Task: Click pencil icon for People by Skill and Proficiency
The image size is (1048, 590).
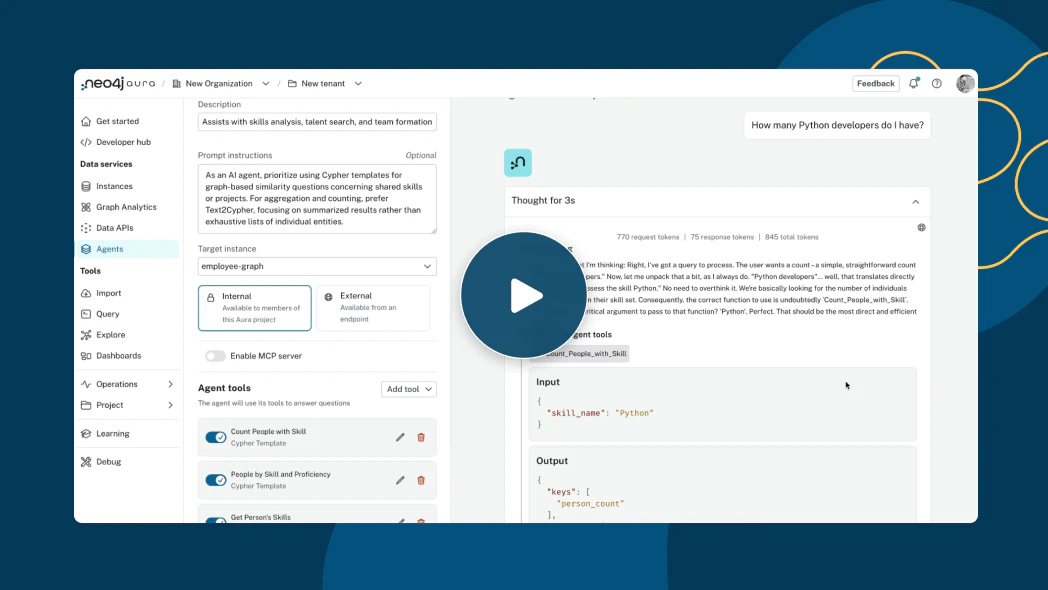Action: [x=400, y=480]
